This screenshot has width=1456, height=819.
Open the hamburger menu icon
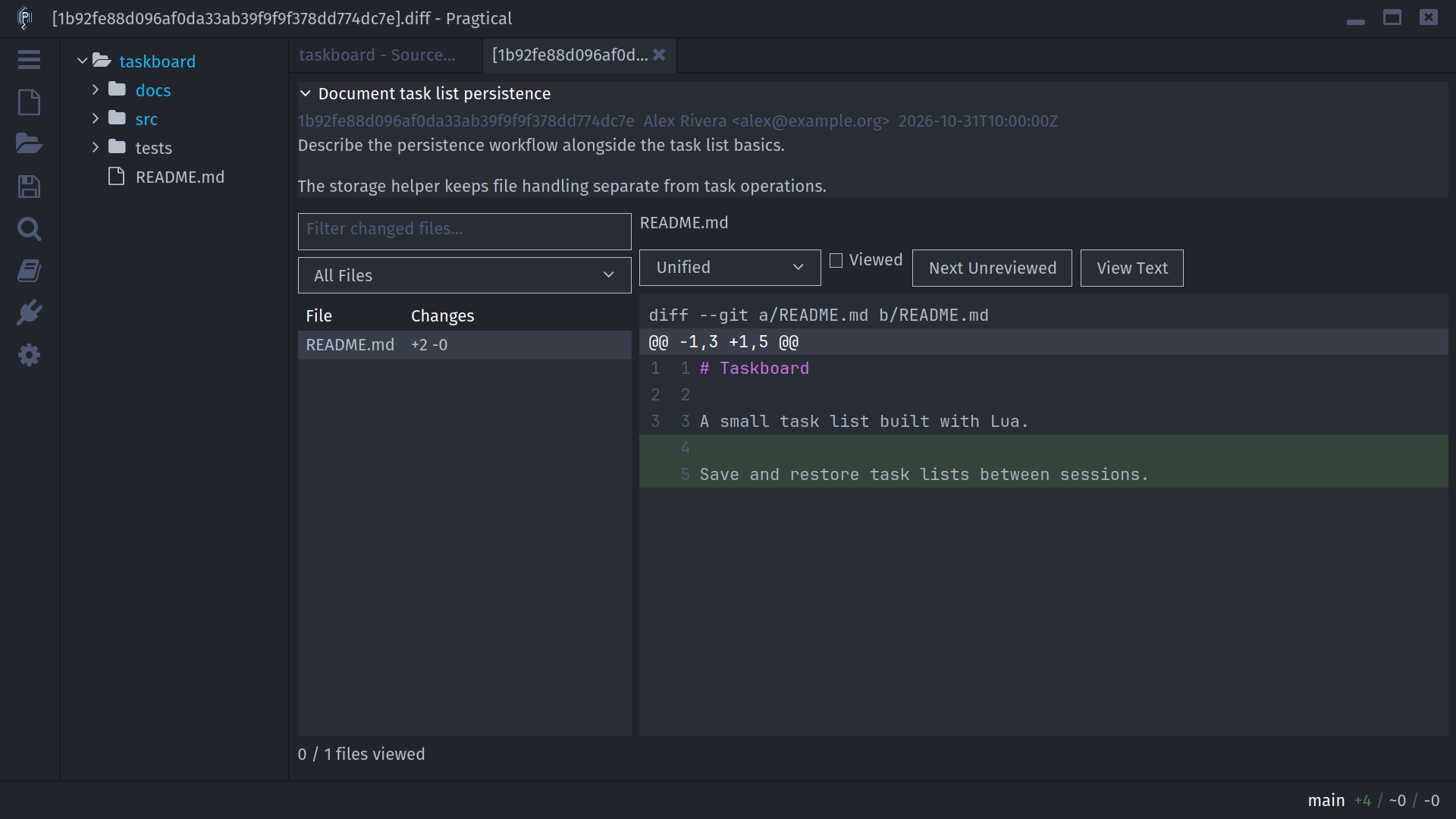(29, 60)
